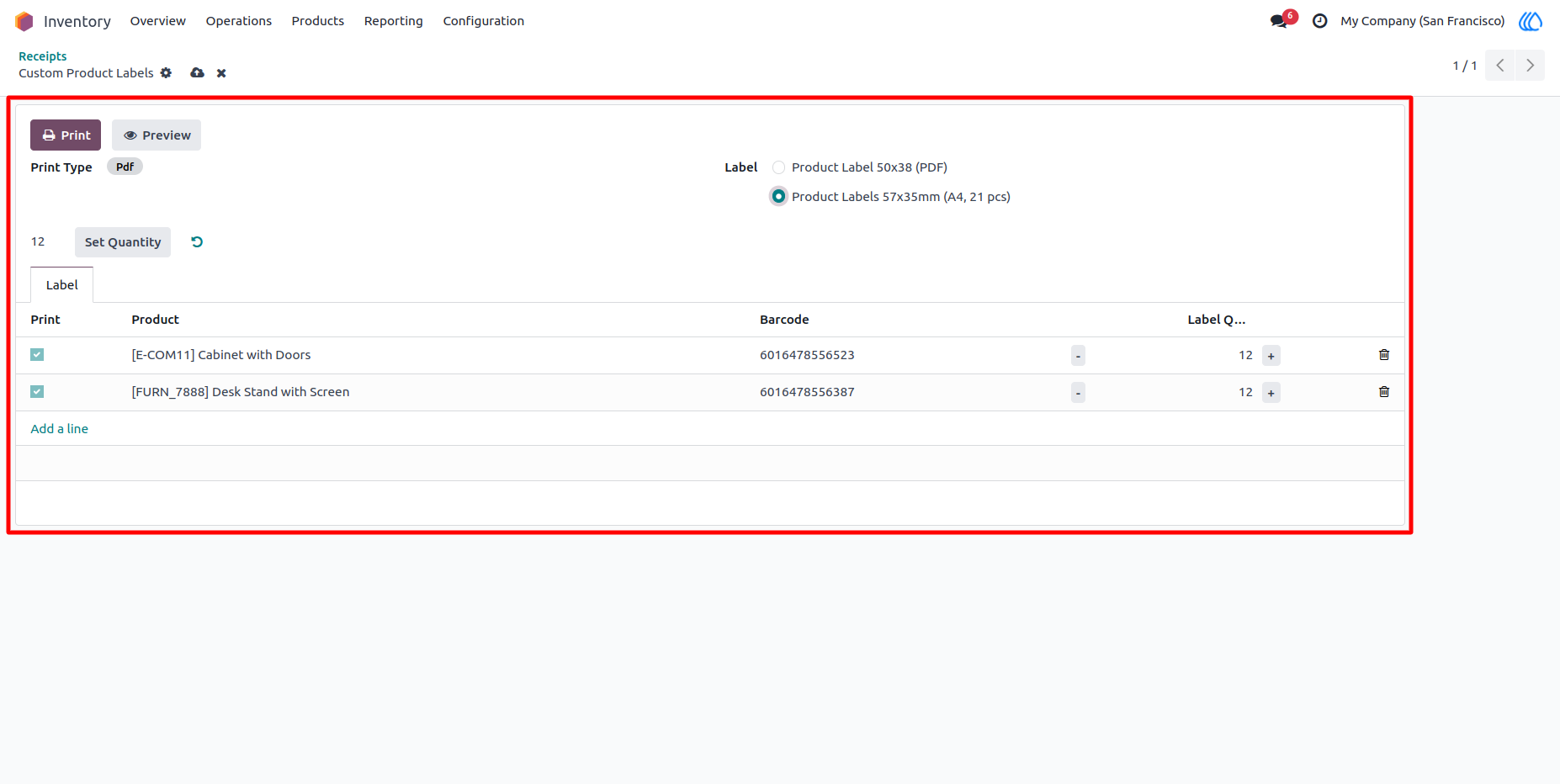The image size is (1560, 784).
Task: Decrease label quantity for Cabinet with Doors
Action: point(1078,356)
